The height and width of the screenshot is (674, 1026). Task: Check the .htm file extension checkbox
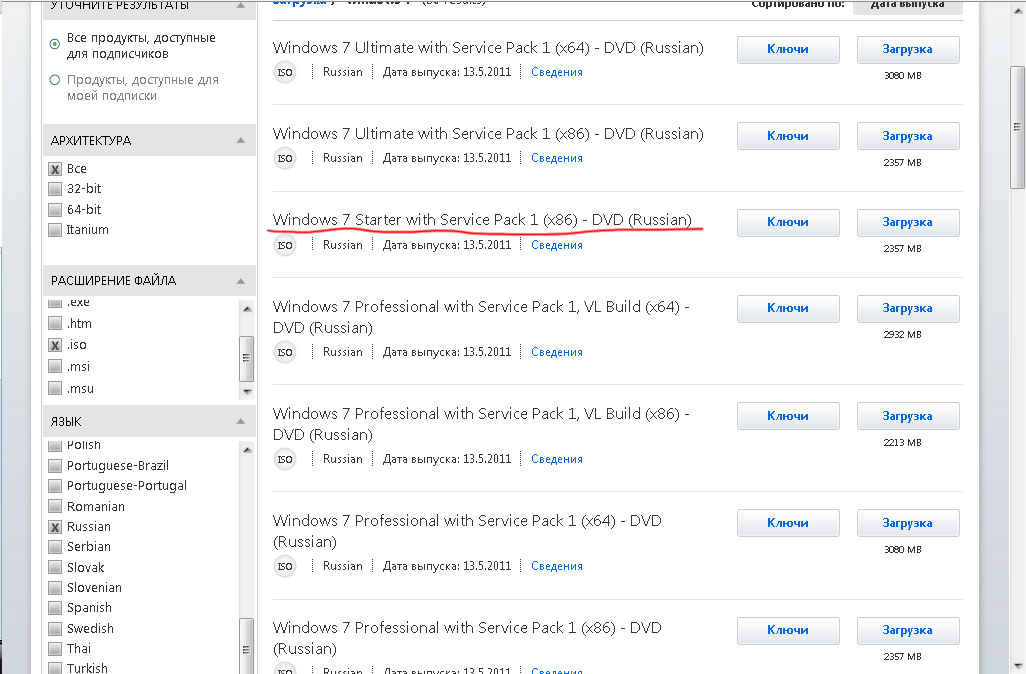(56, 323)
